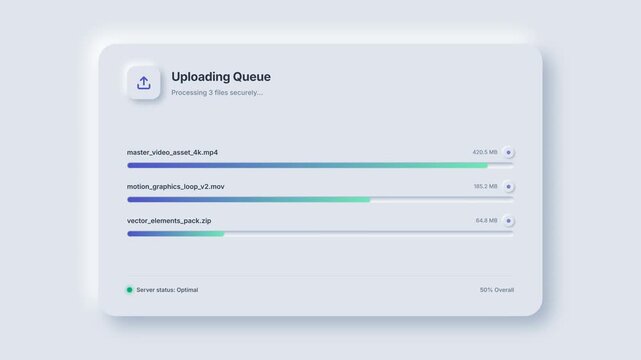Click the 420.5 MB file size

(485, 152)
